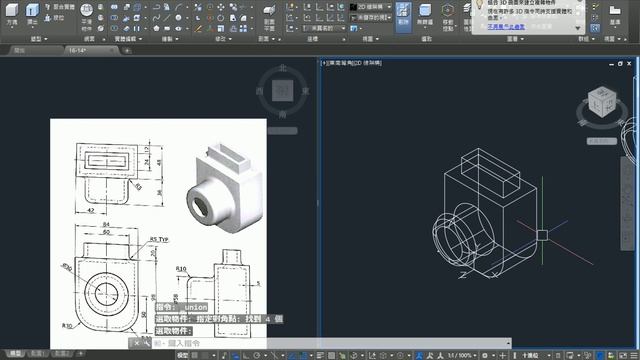
Task: Expand the command line history arrow
Action: 508,343
